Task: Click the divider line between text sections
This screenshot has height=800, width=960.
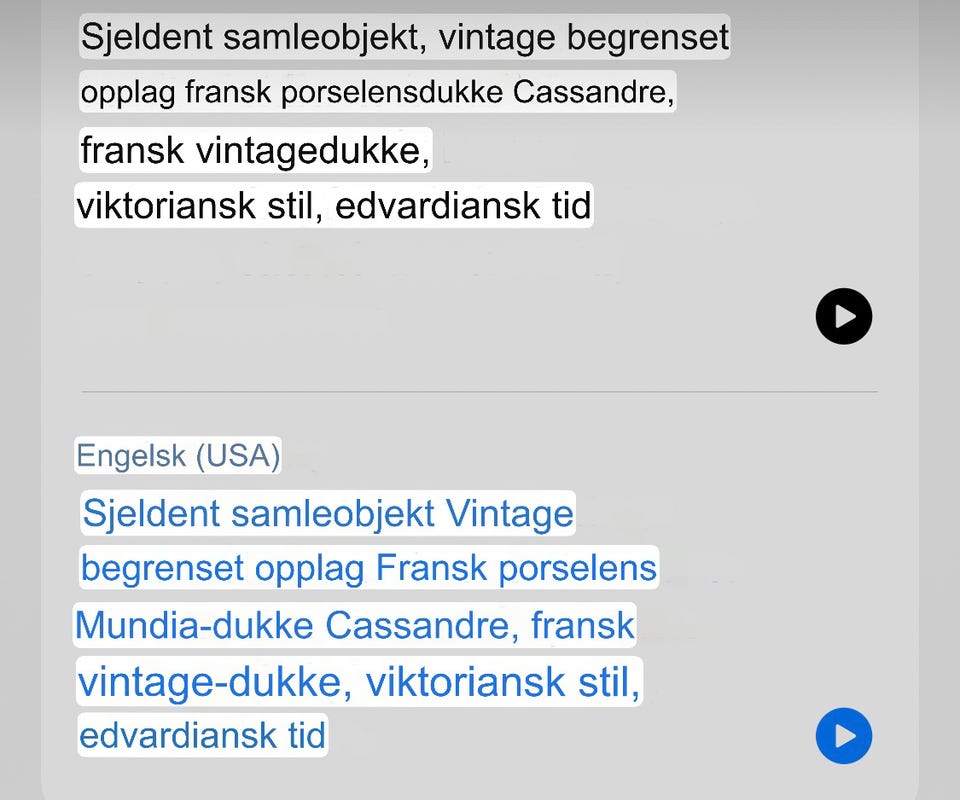Action: 480,391
